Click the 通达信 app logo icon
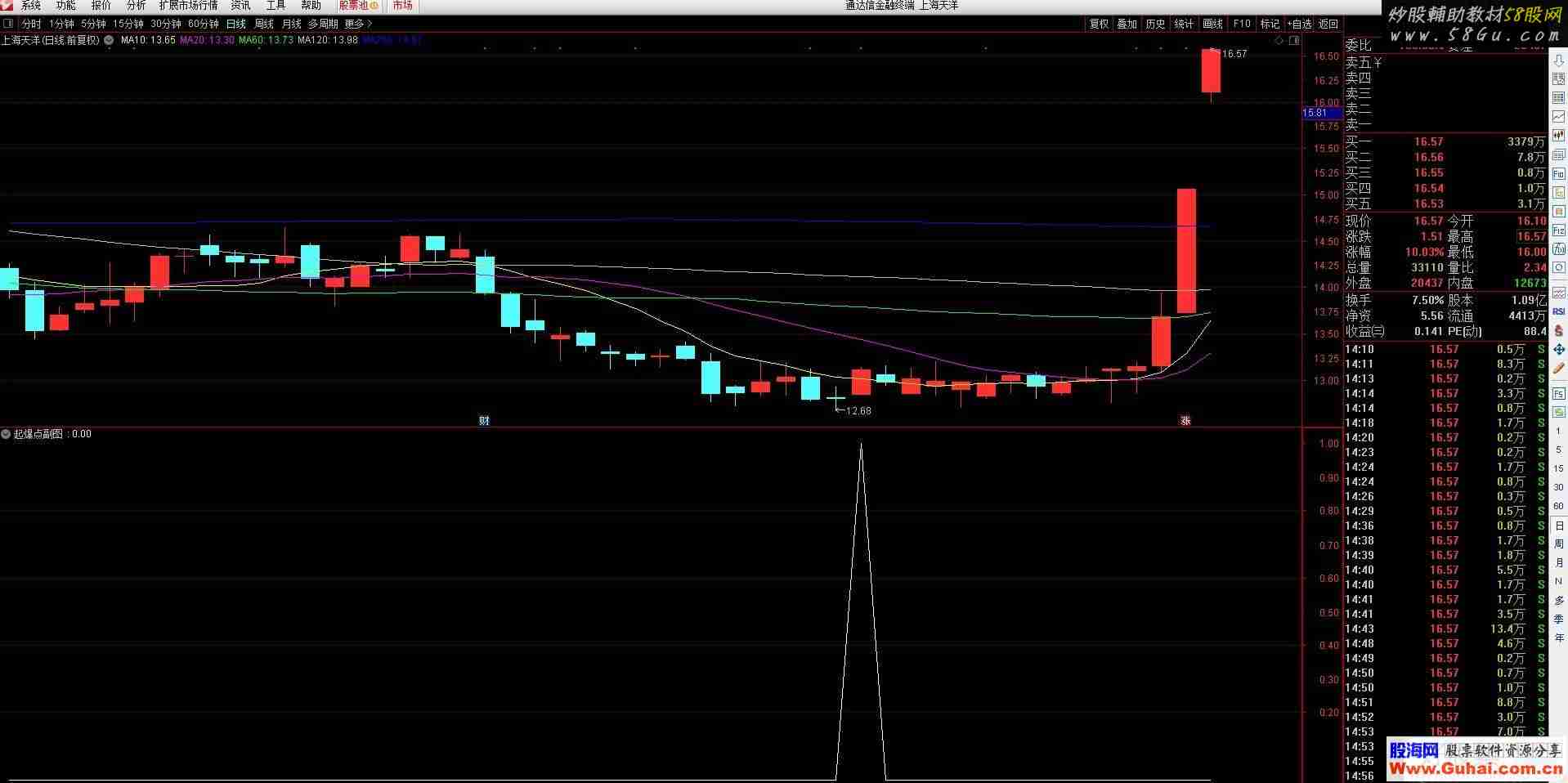The height and width of the screenshot is (783, 1568). click(x=7, y=6)
